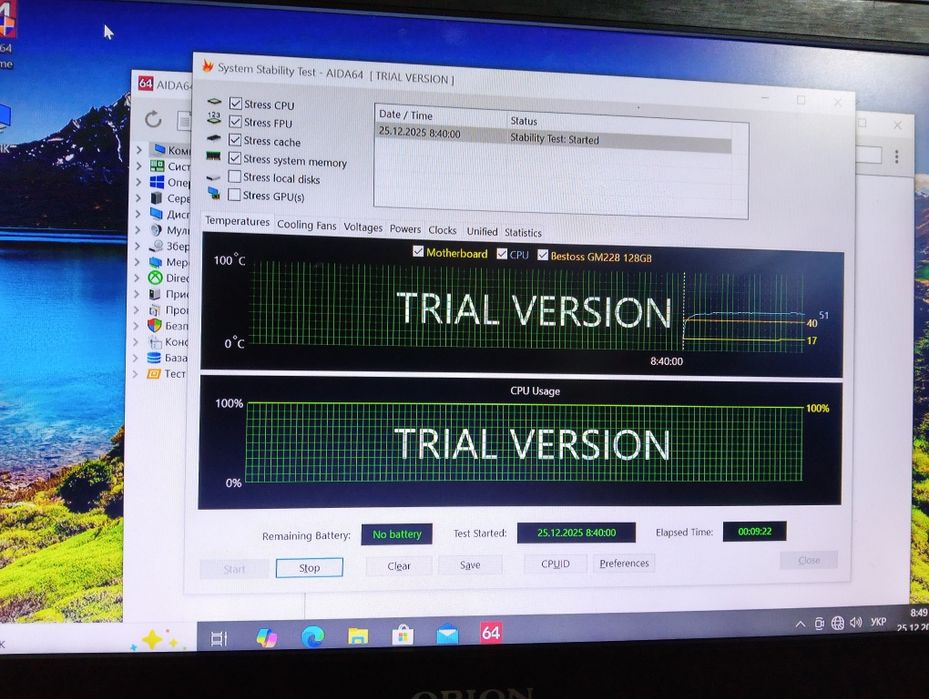This screenshot has width=929, height=699.
Task: Stop the stability test
Action: (309, 567)
